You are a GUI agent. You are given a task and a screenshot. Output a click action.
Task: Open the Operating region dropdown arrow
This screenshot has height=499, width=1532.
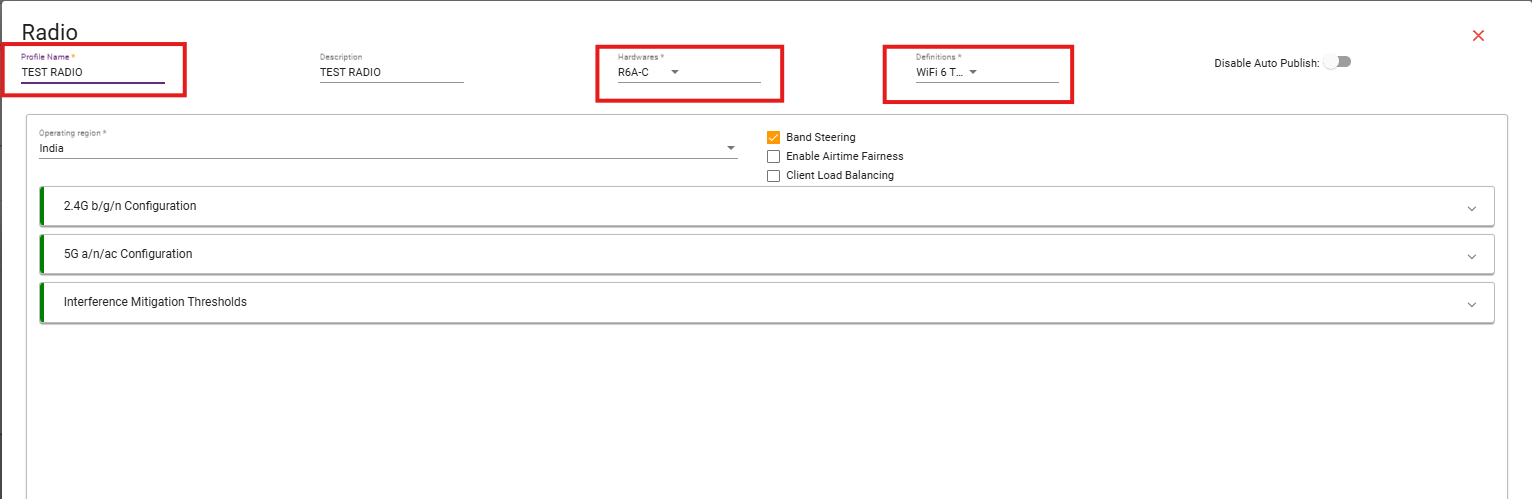(x=730, y=149)
